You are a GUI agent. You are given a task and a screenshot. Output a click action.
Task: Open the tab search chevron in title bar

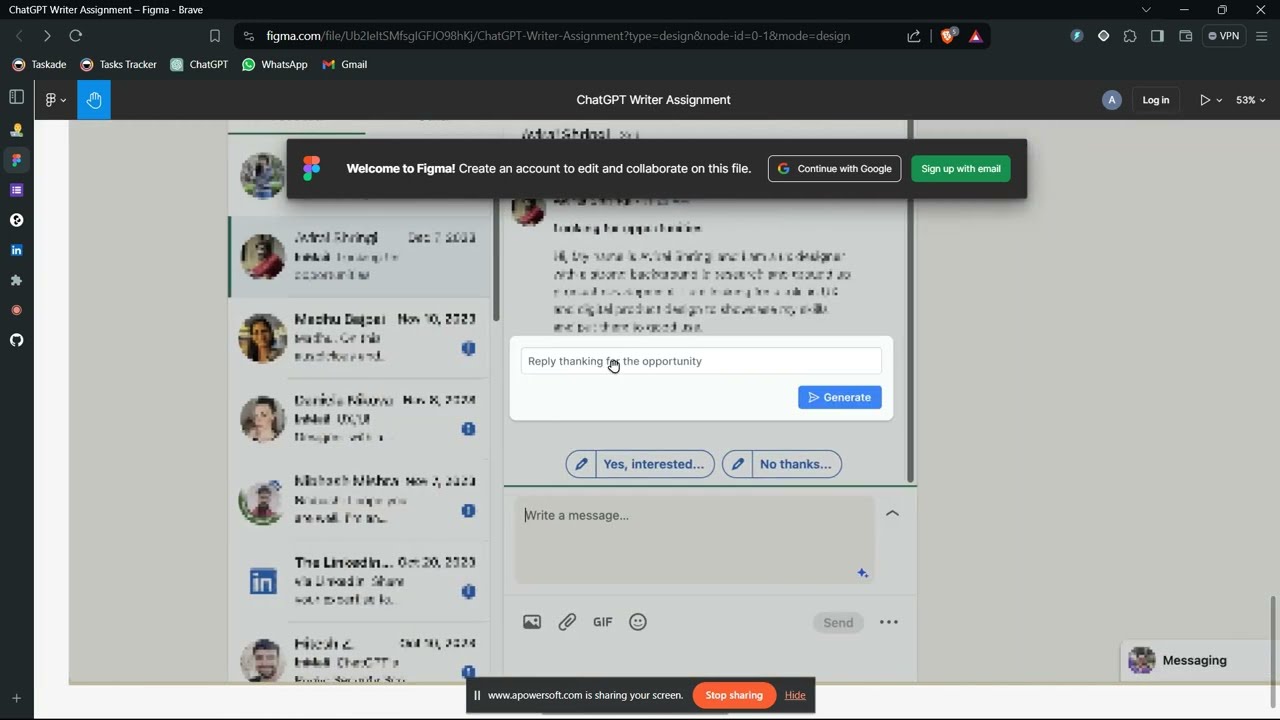click(x=1146, y=10)
